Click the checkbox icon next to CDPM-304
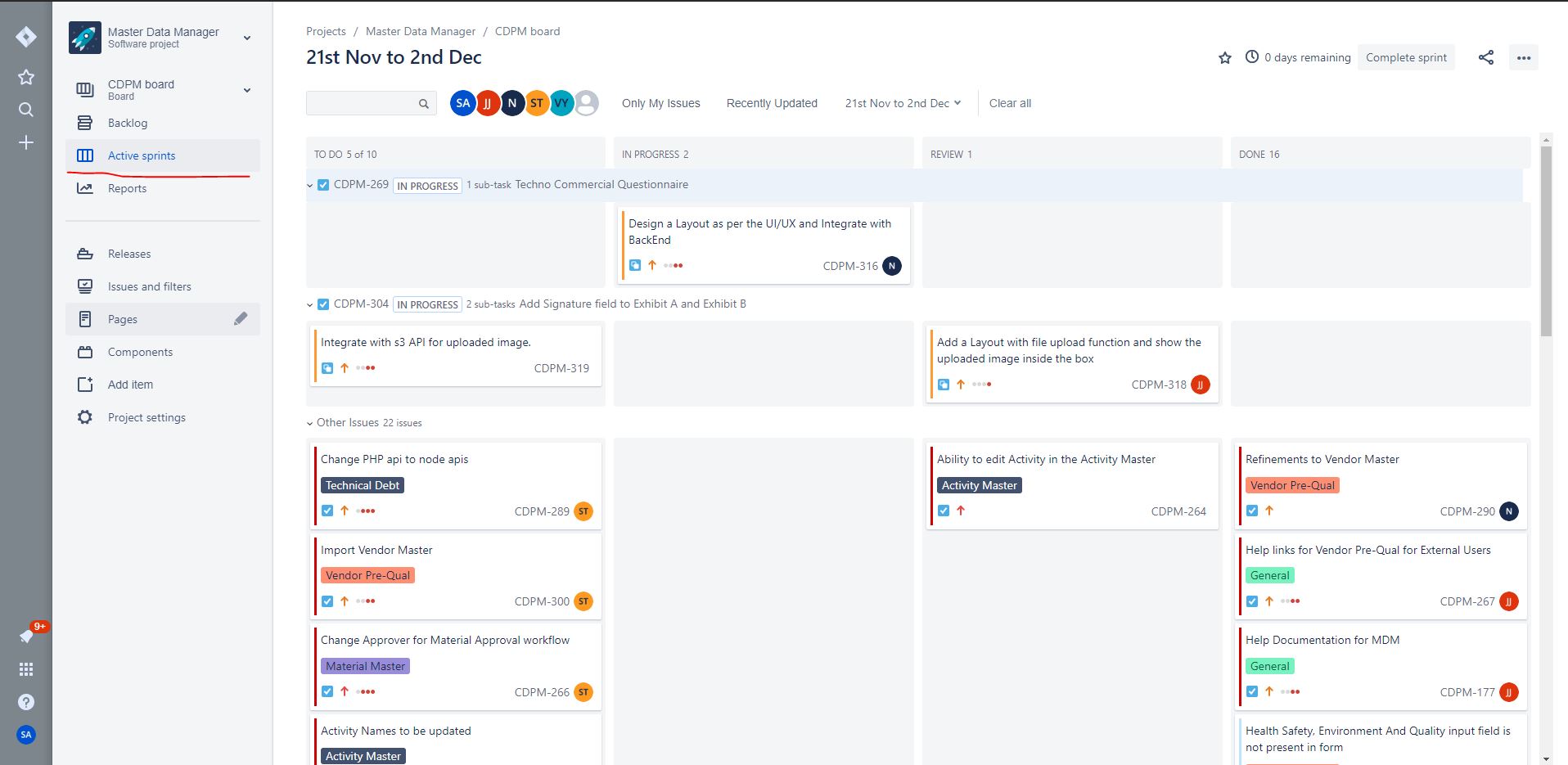The width and height of the screenshot is (1568, 765). [x=323, y=304]
